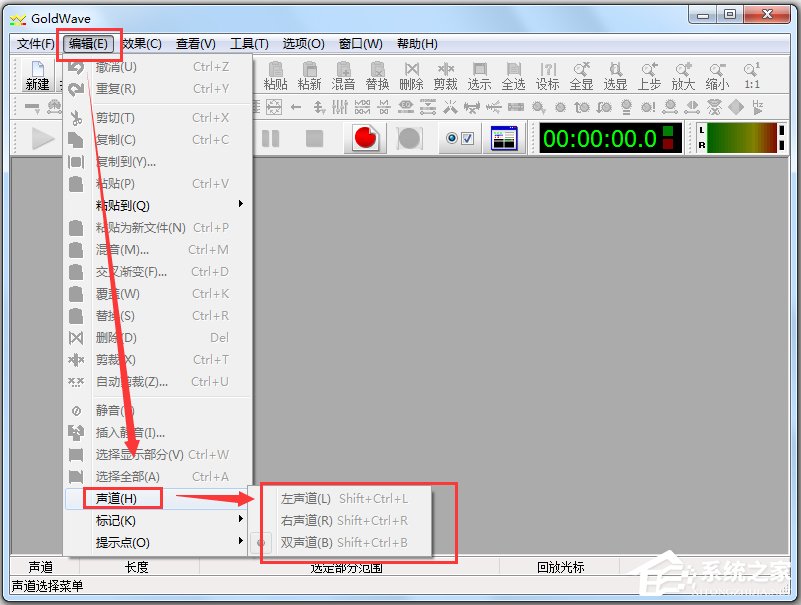Click the grey record-into-selection button
Viewport: 801px width, 605px height.
pos(409,138)
